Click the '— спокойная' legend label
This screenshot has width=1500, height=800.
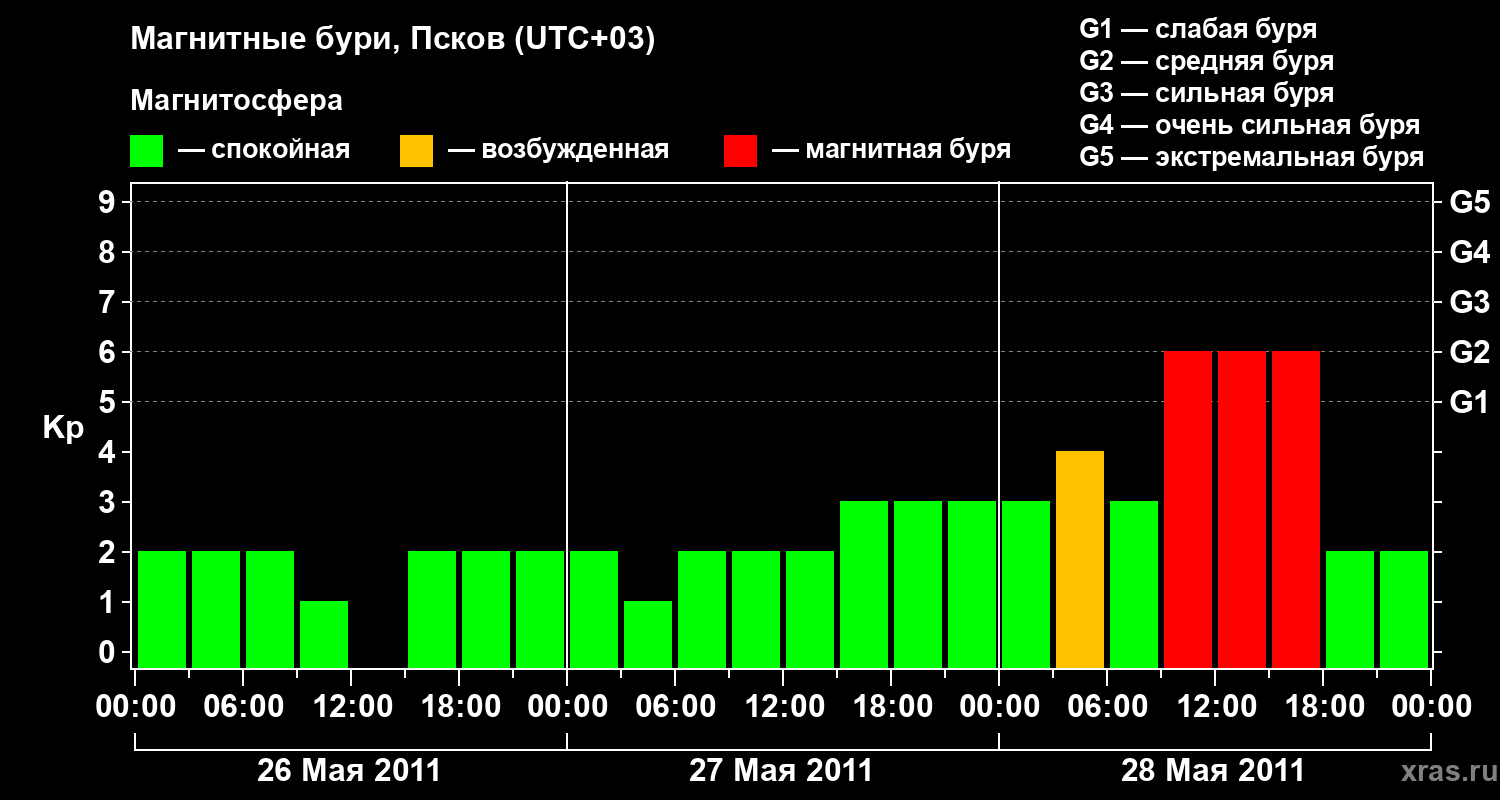(x=264, y=150)
